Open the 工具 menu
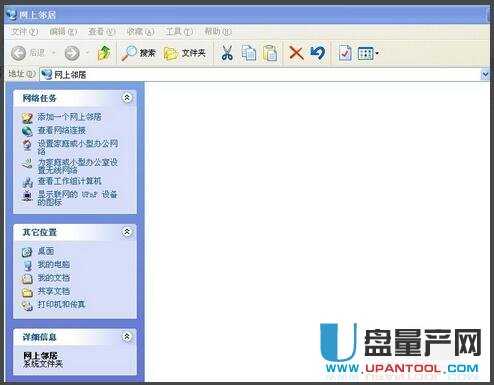Viewport: 494px width, 385px height. 179,32
